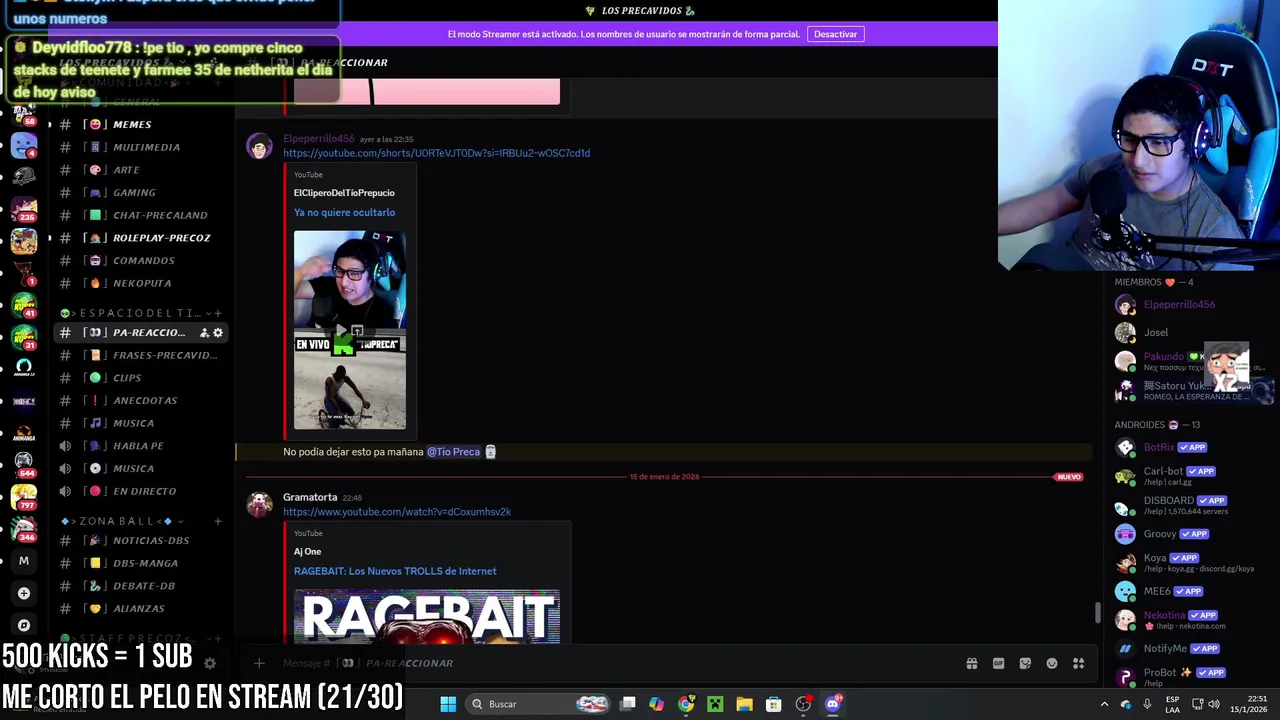Screen dimensions: 1280x720
Task: Open the youtube.com/shorts link
Action: pyautogui.click(x=436, y=153)
